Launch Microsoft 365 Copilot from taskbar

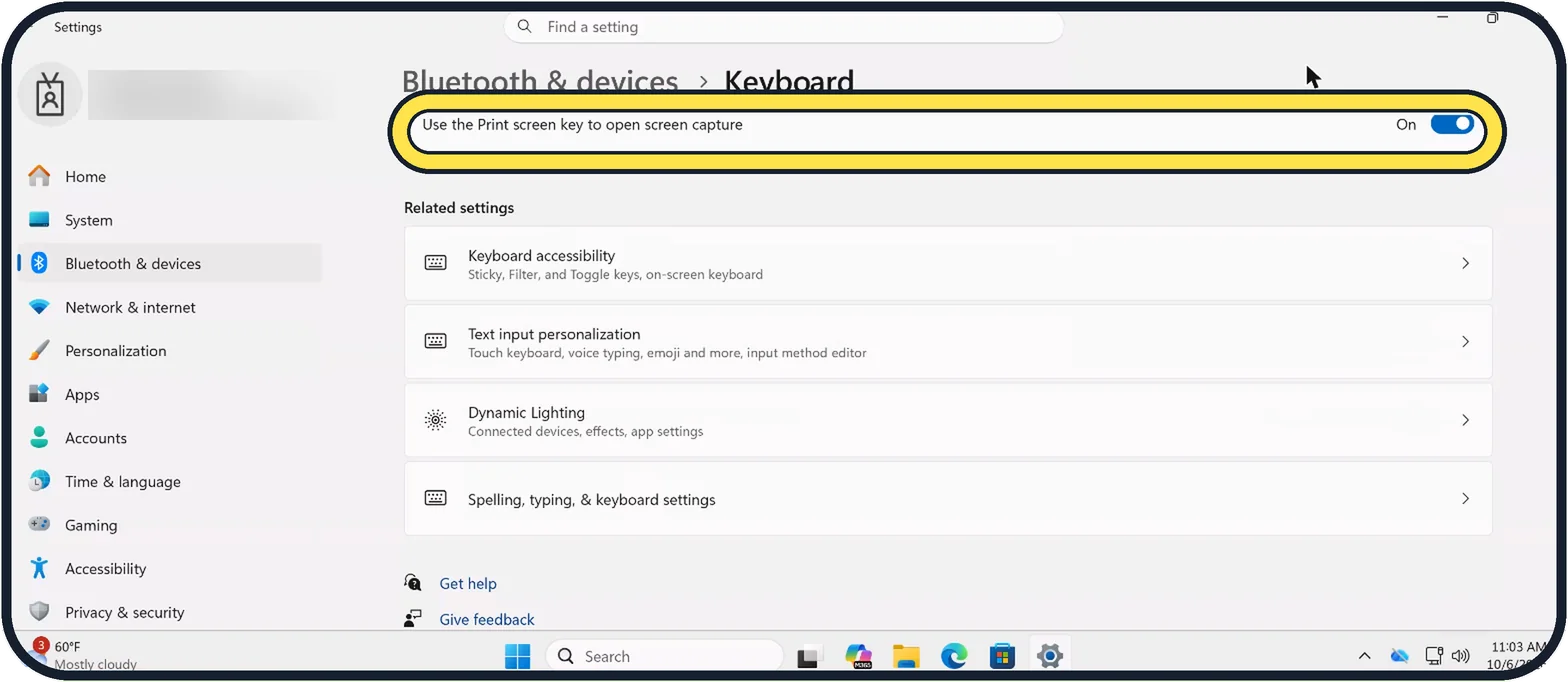pos(858,656)
